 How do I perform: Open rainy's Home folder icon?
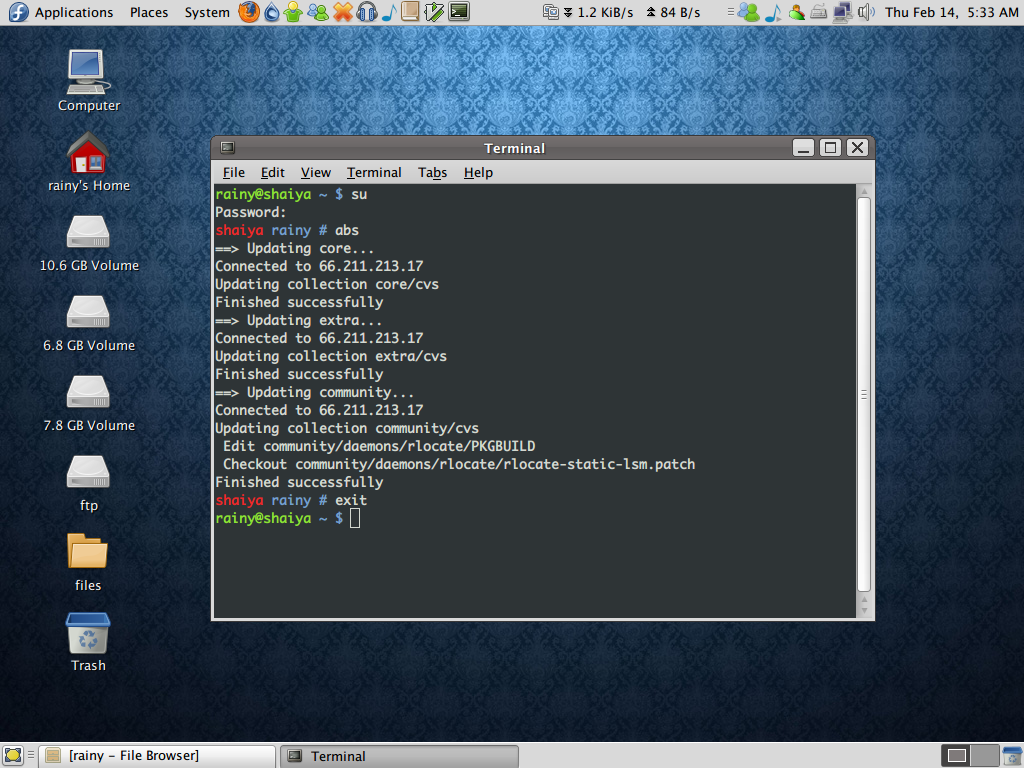(x=89, y=160)
